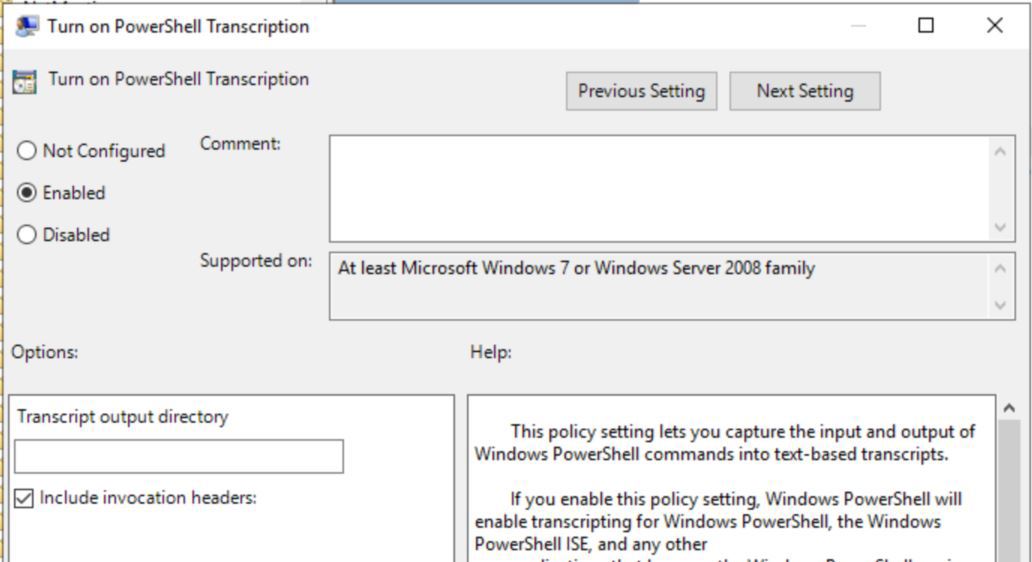Click Help pane scroll up arrow
The image size is (1032, 562).
(x=1009, y=408)
